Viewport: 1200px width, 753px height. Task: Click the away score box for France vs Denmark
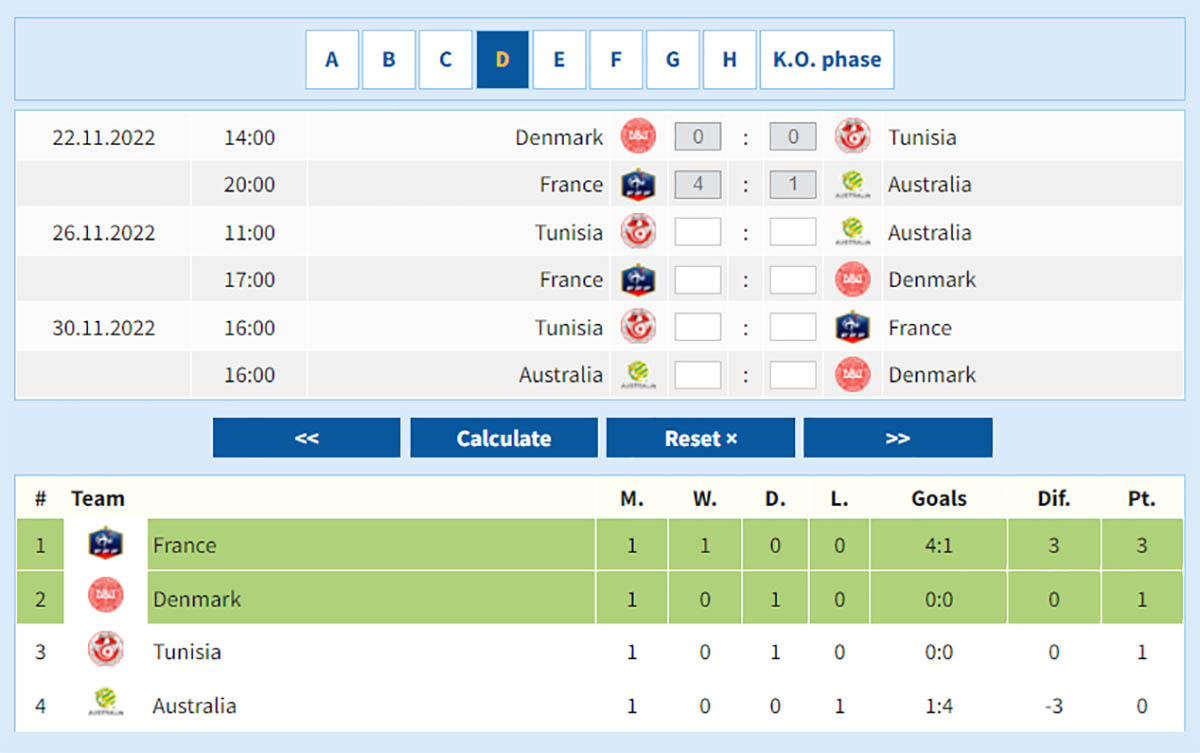[x=792, y=279]
